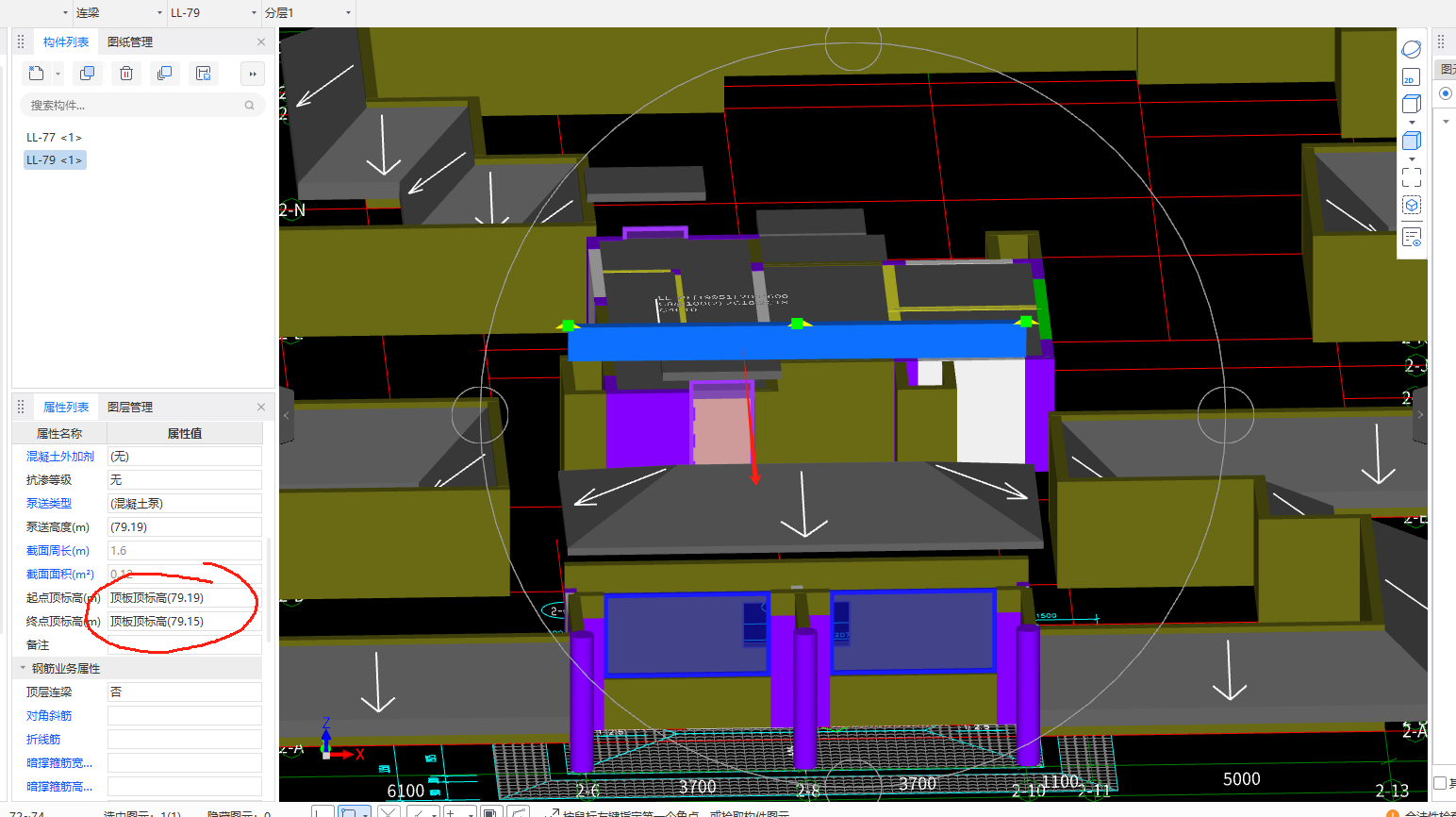Collapse the 钢筋业务属性 group
Screen dimensions: 1456x817
click(23, 668)
